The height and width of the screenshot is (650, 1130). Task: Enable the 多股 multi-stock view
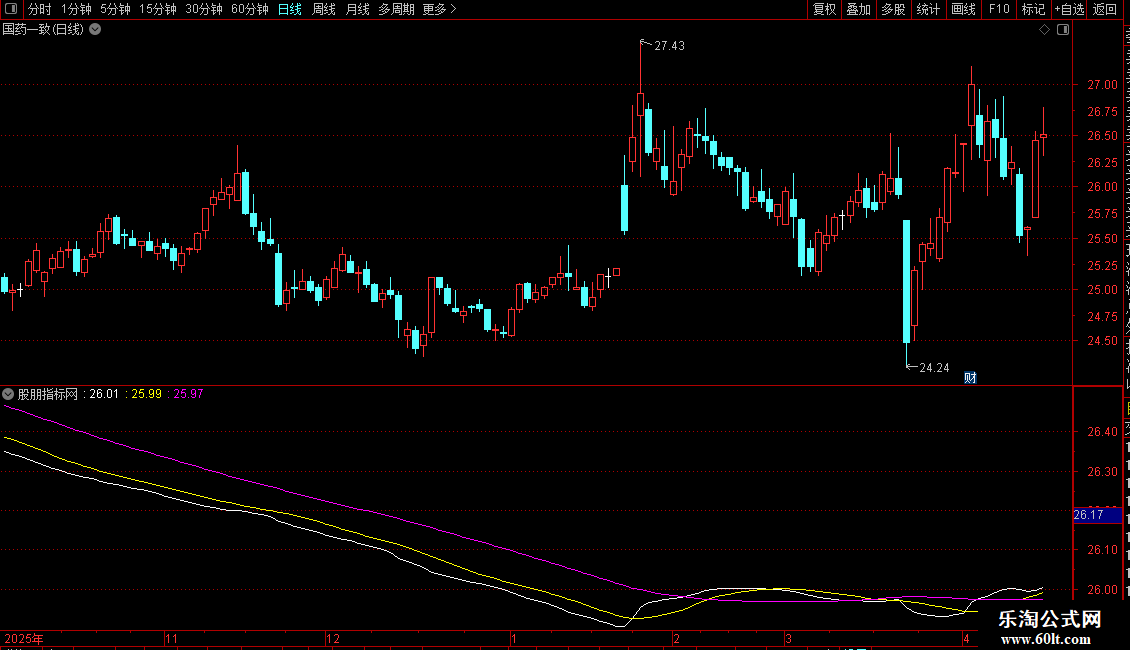[894, 9]
